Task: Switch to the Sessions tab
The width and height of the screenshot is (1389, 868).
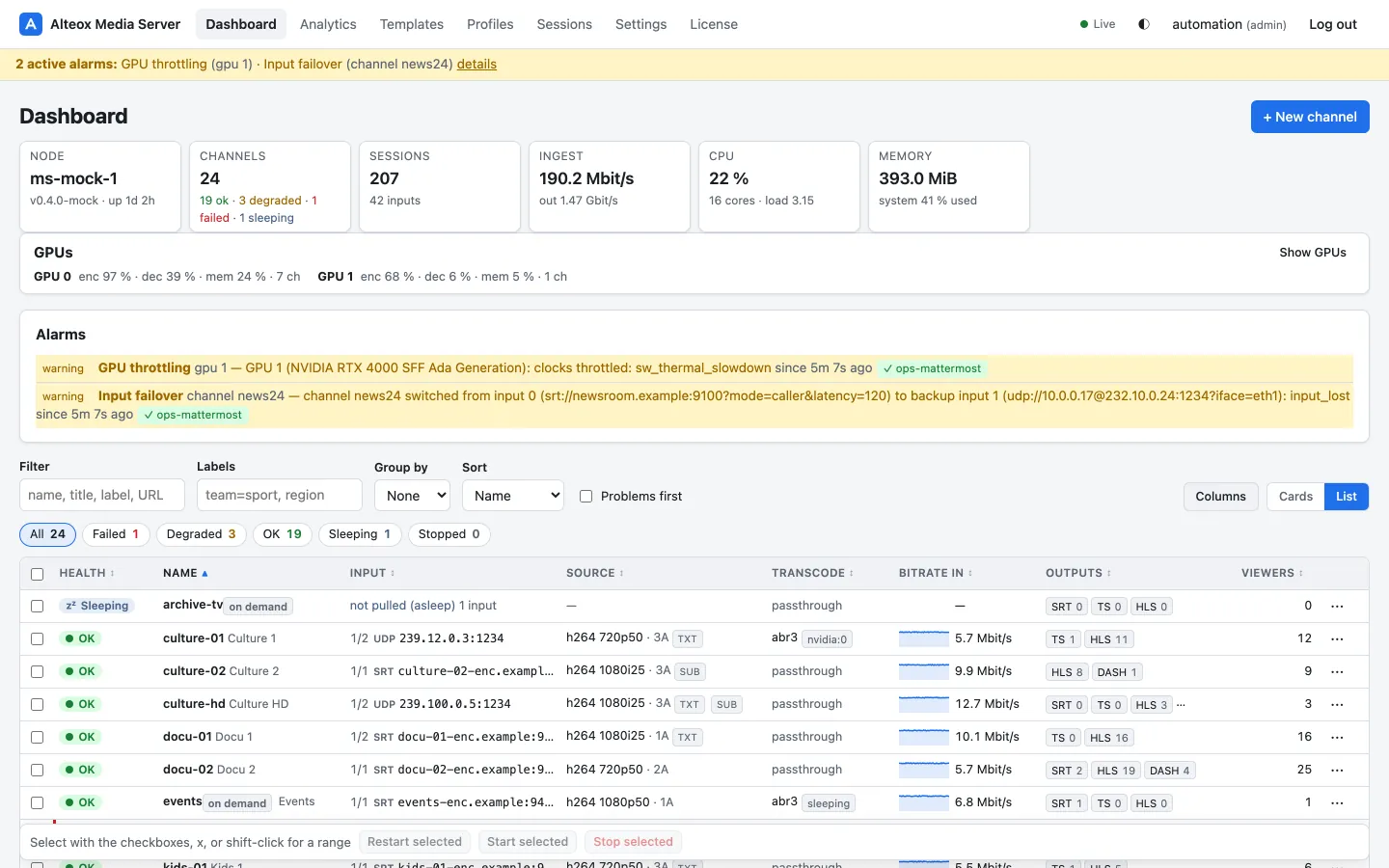Action: 564,24
